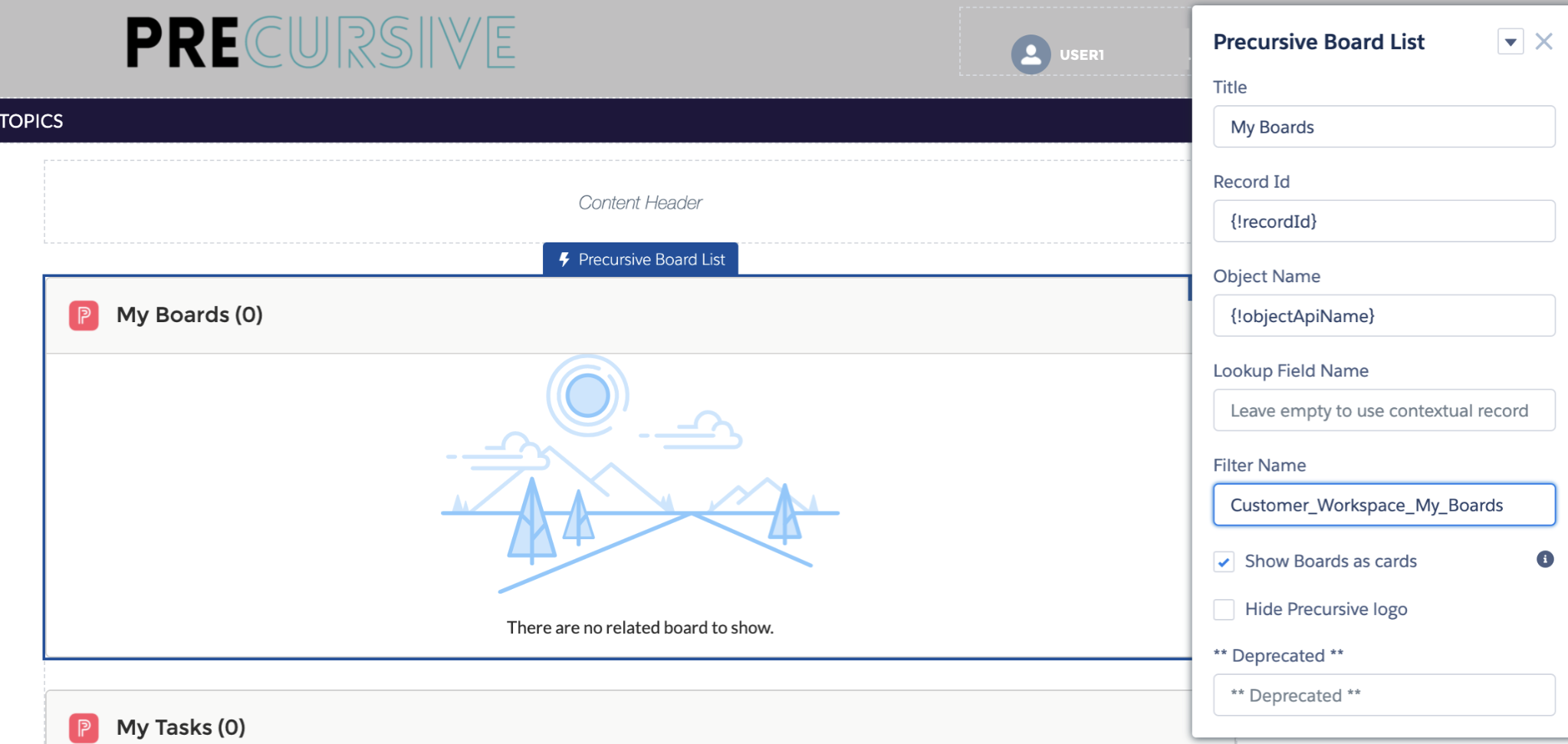Click the user avatar icon
Image resolution: width=1568 pixels, height=744 pixels.
point(1031,54)
